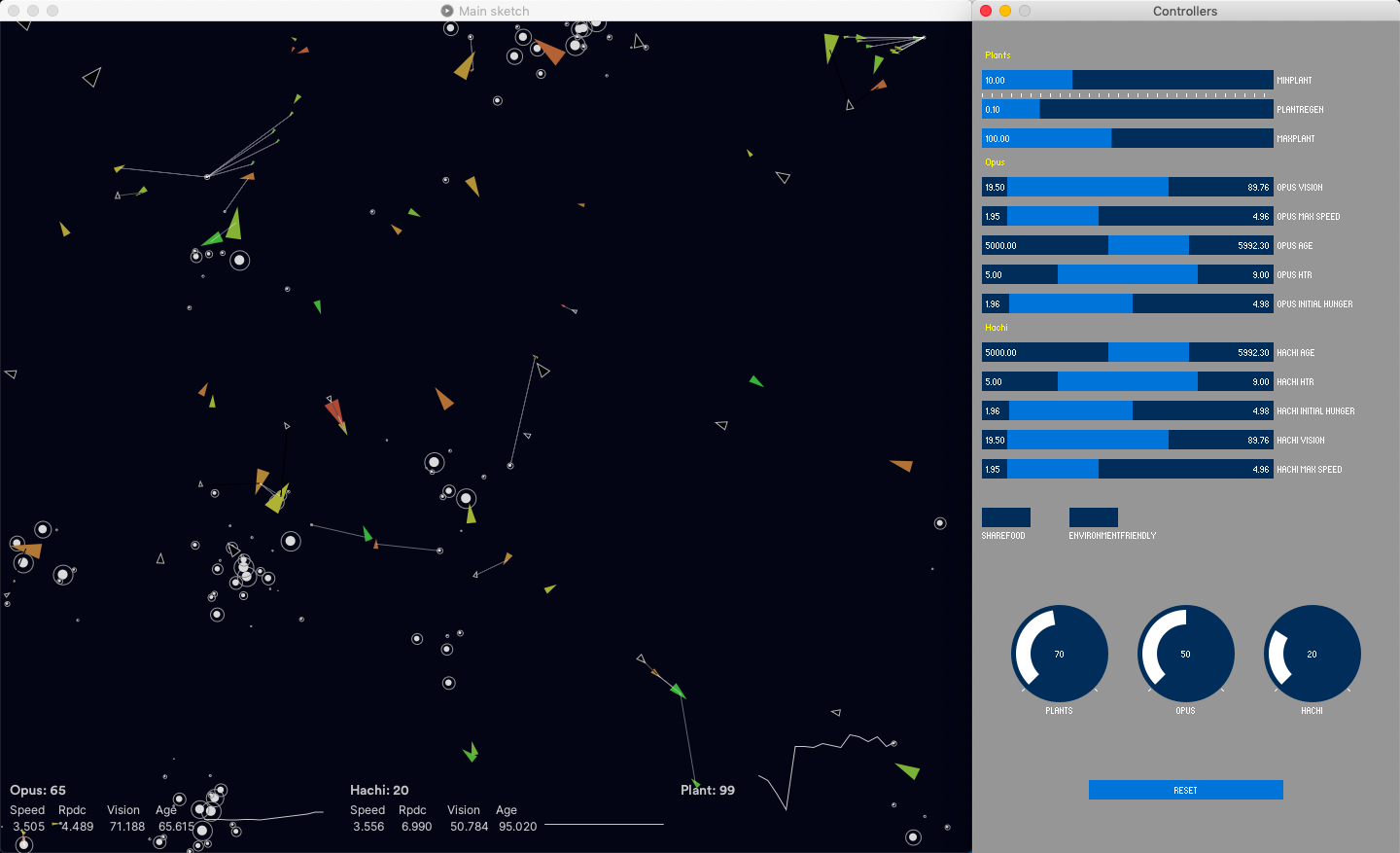Click the HACHI VISION range slider

pyautogui.click(x=1127, y=440)
